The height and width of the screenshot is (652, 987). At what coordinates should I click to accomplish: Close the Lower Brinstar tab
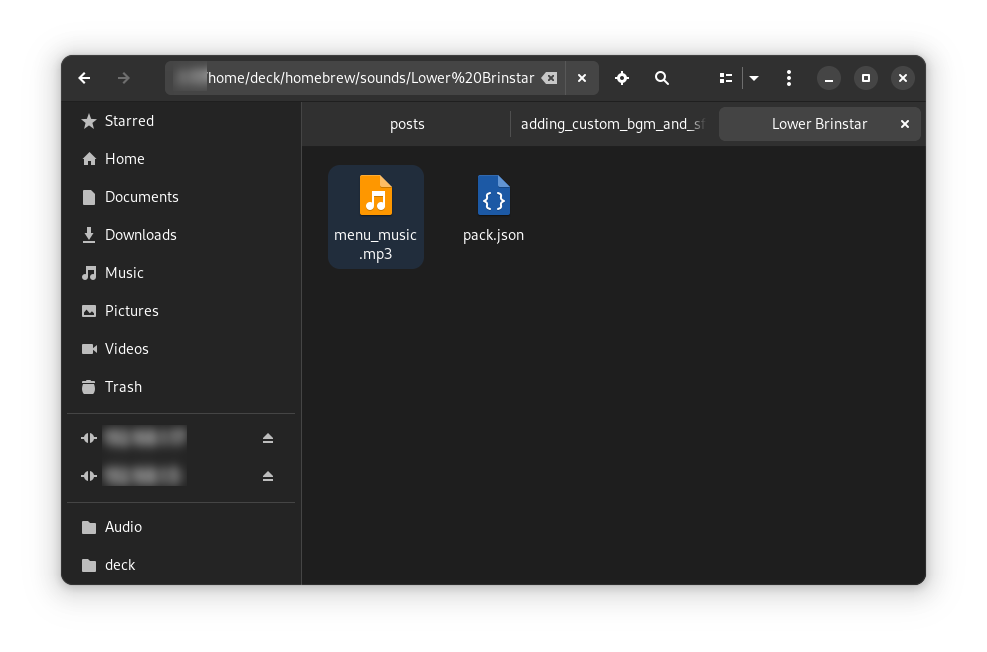(x=905, y=124)
